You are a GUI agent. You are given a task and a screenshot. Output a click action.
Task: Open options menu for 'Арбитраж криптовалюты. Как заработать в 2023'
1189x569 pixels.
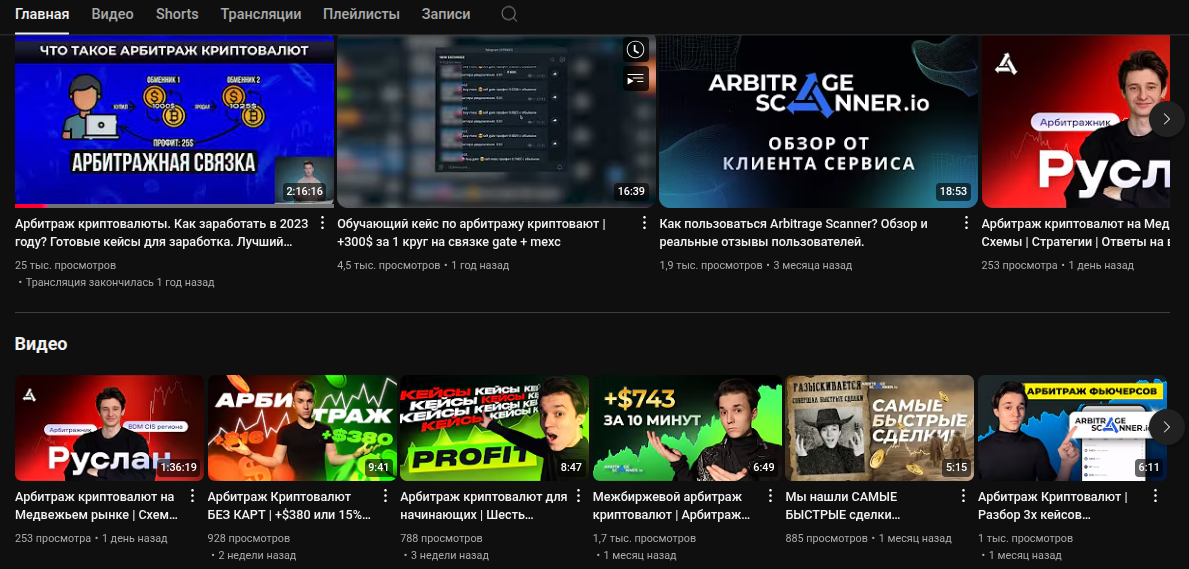point(322,223)
